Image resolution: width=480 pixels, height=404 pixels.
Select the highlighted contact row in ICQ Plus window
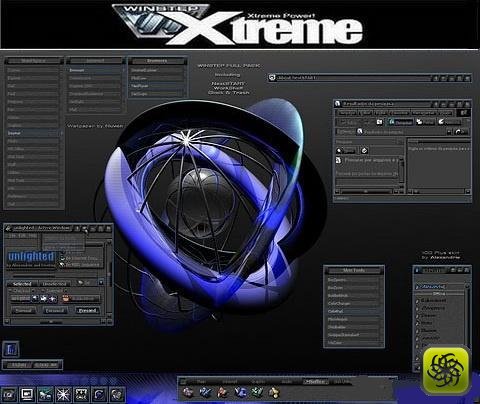pyautogui.click(x=440, y=287)
